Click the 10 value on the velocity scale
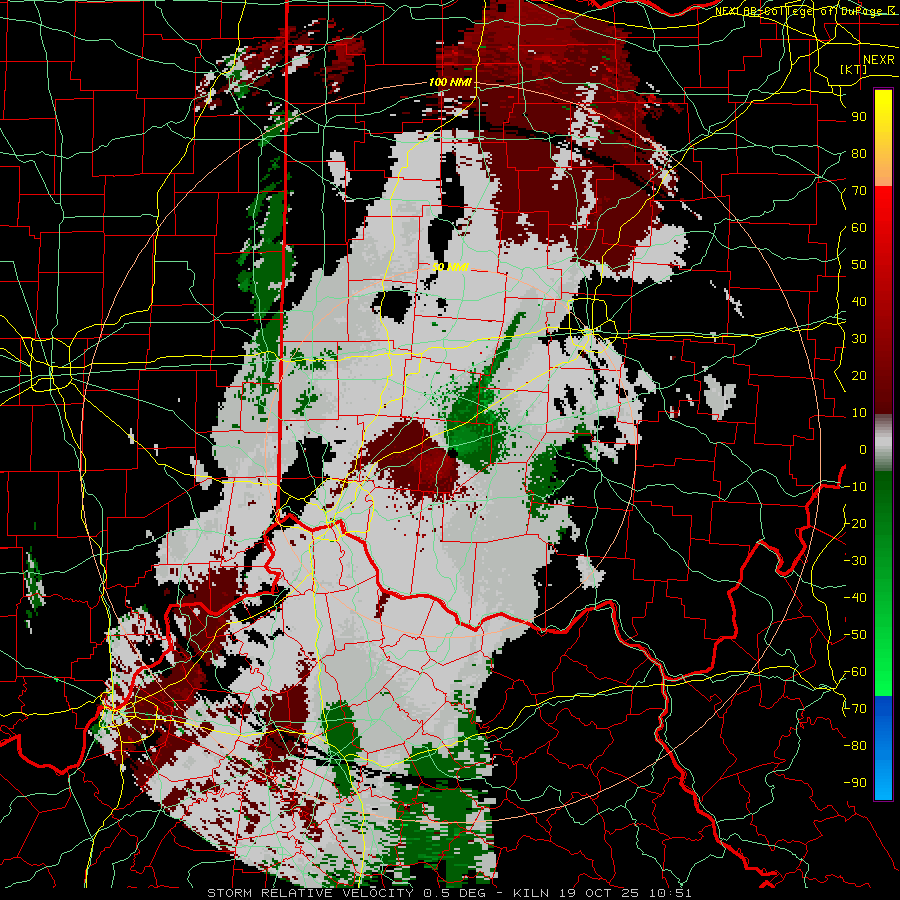900x900 pixels. (x=859, y=413)
